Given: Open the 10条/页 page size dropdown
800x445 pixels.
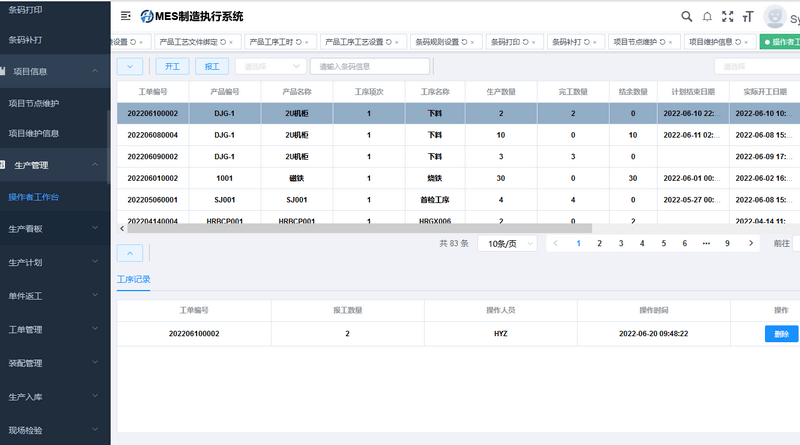Looking at the screenshot, I should tap(508, 243).
